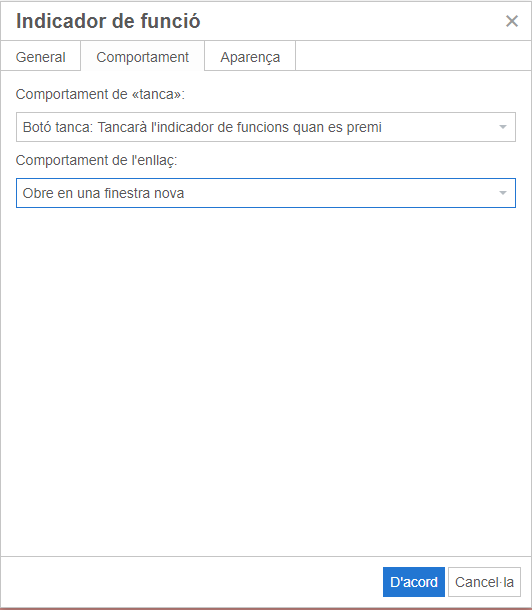
Task: Open the Aparença tab
Action: click(250, 57)
